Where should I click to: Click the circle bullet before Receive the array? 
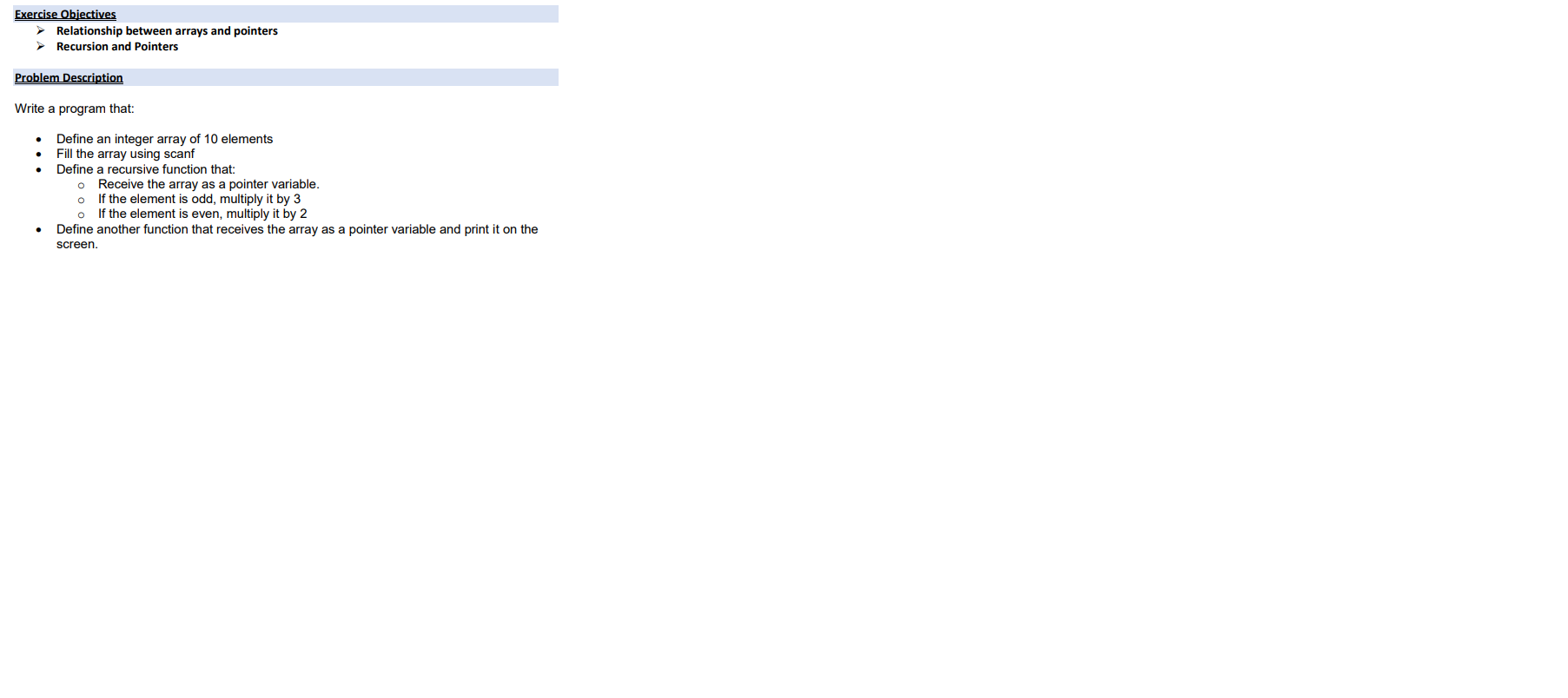point(82,185)
